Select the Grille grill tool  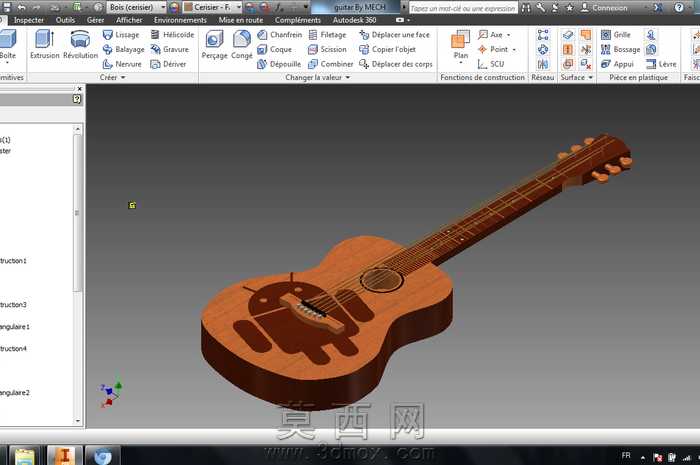click(x=616, y=34)
